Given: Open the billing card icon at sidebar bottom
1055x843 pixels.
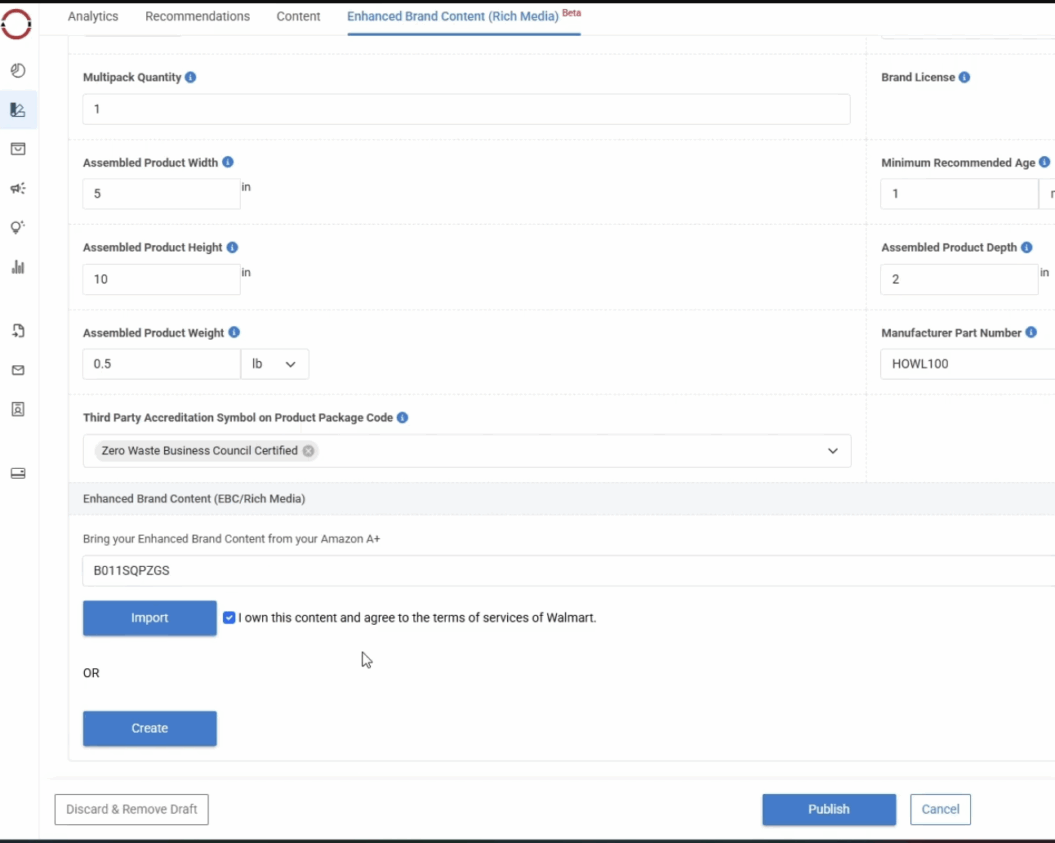Looking at the screenshot, I should 17,472.
